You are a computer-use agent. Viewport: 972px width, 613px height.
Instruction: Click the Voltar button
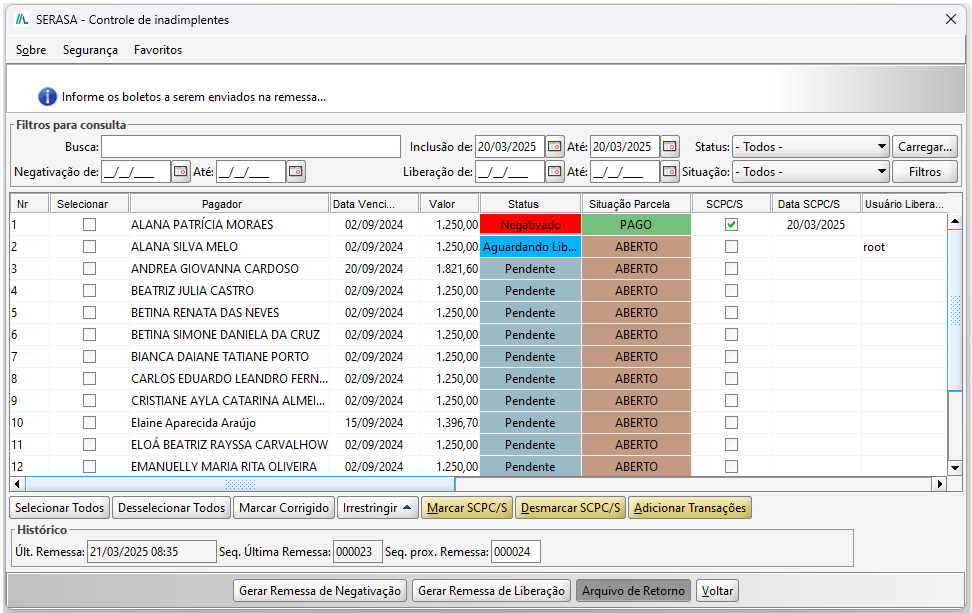717,591
